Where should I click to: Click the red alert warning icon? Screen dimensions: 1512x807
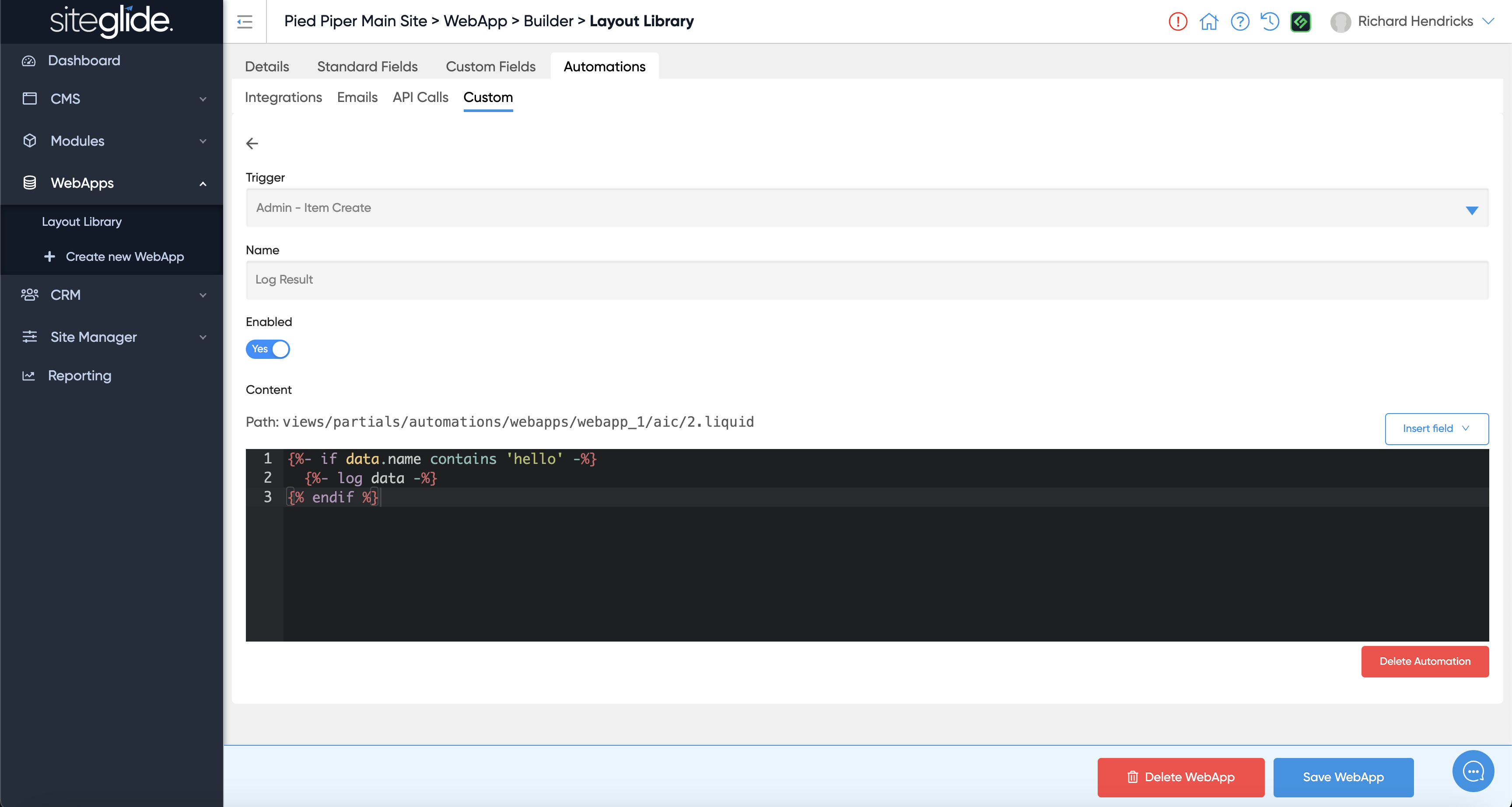(x=1177, y=22)
